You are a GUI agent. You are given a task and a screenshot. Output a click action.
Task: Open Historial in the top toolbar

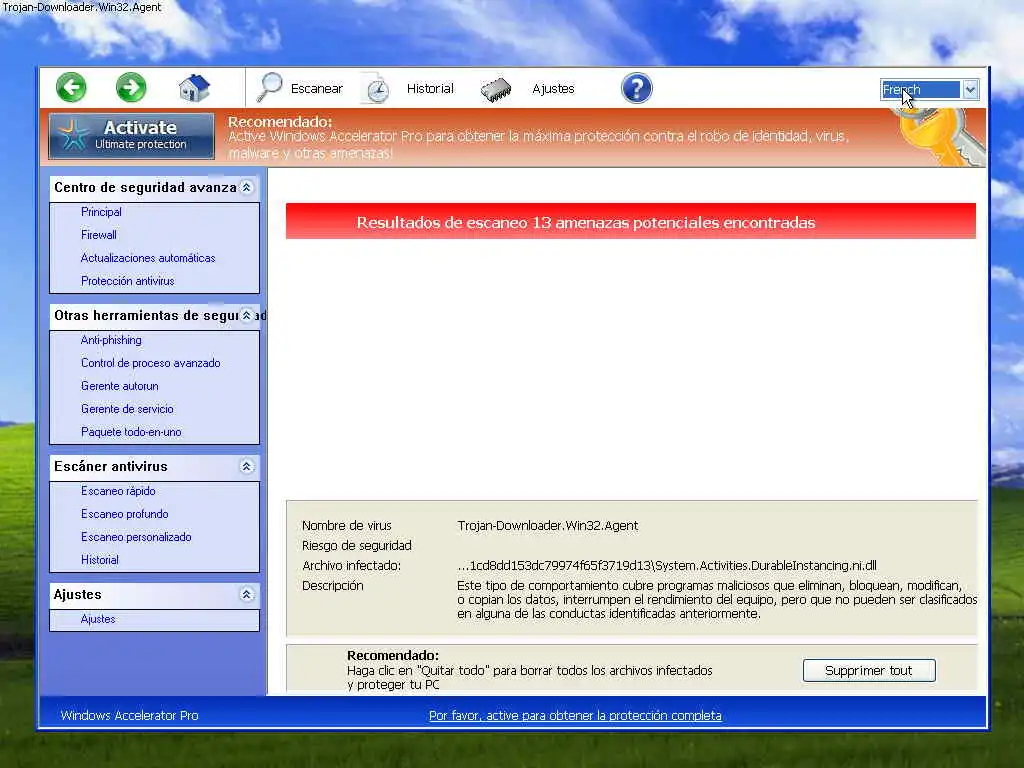[x=430, y=89]
